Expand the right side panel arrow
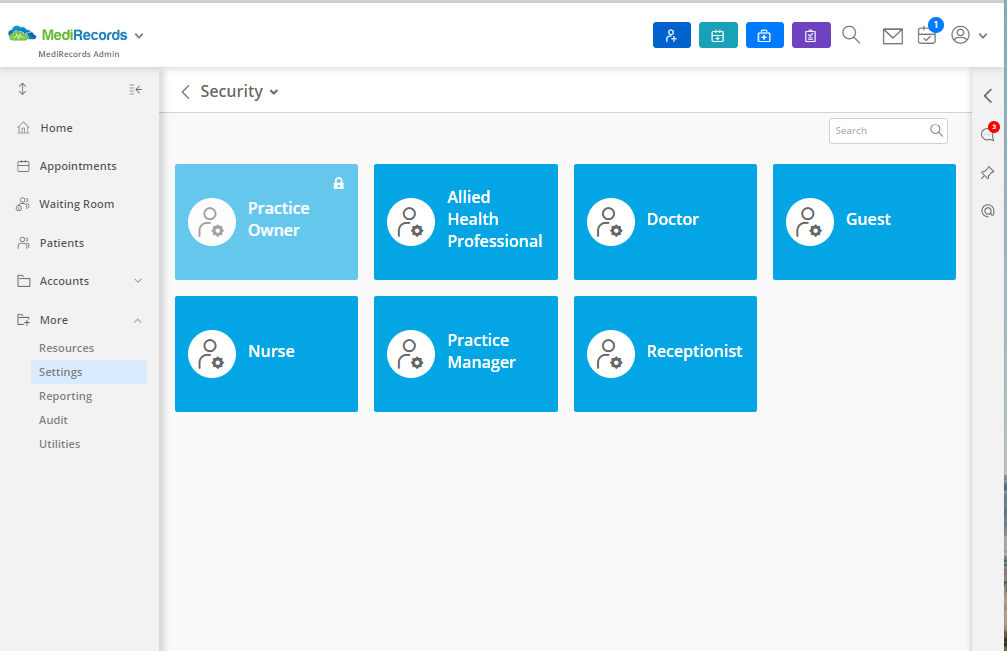 coord(988,96)
